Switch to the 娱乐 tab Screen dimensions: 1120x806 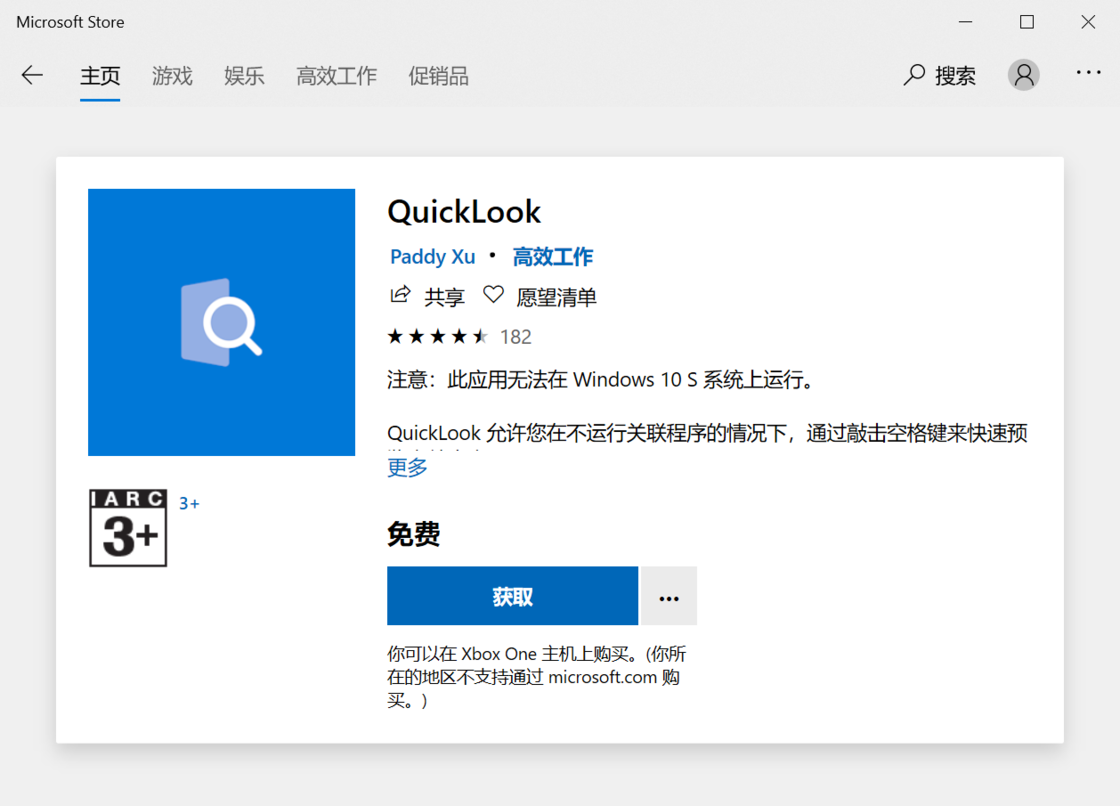pyautogui.click(x=244, y=75)
